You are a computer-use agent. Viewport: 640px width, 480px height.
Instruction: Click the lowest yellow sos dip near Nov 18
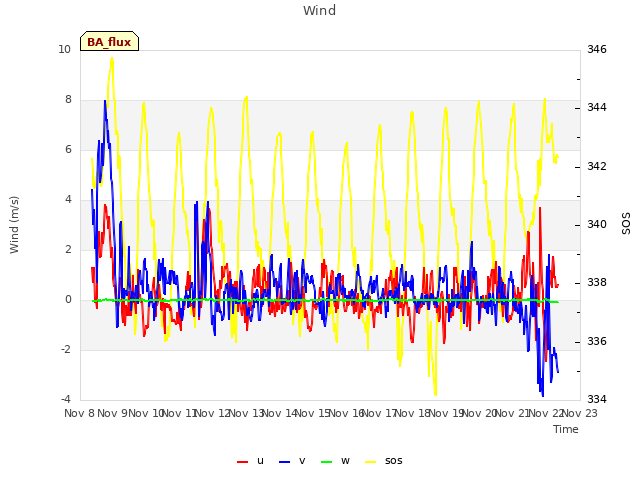click(x=436, y=394)
